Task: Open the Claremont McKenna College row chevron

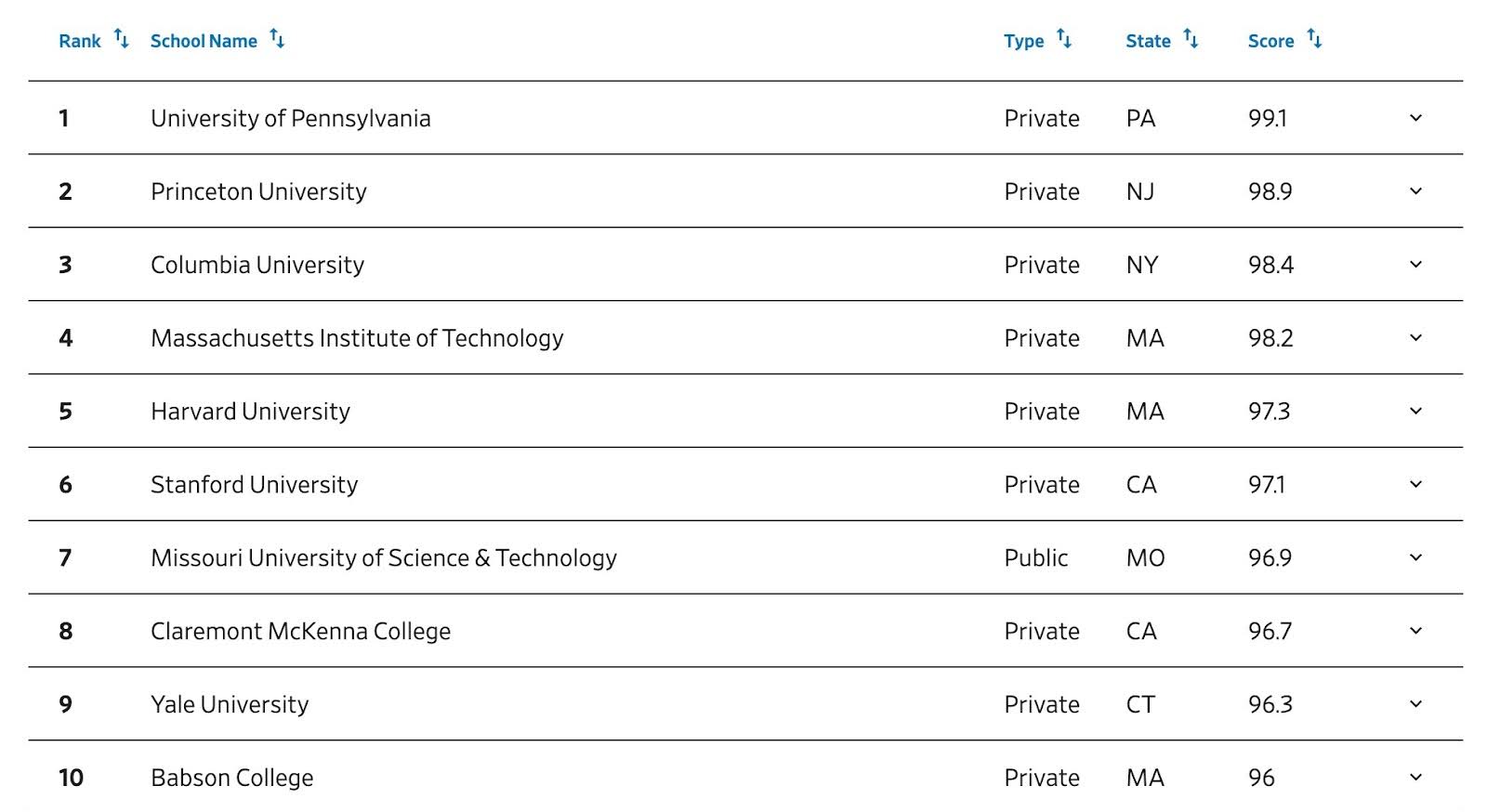Action: point(1415,631)
